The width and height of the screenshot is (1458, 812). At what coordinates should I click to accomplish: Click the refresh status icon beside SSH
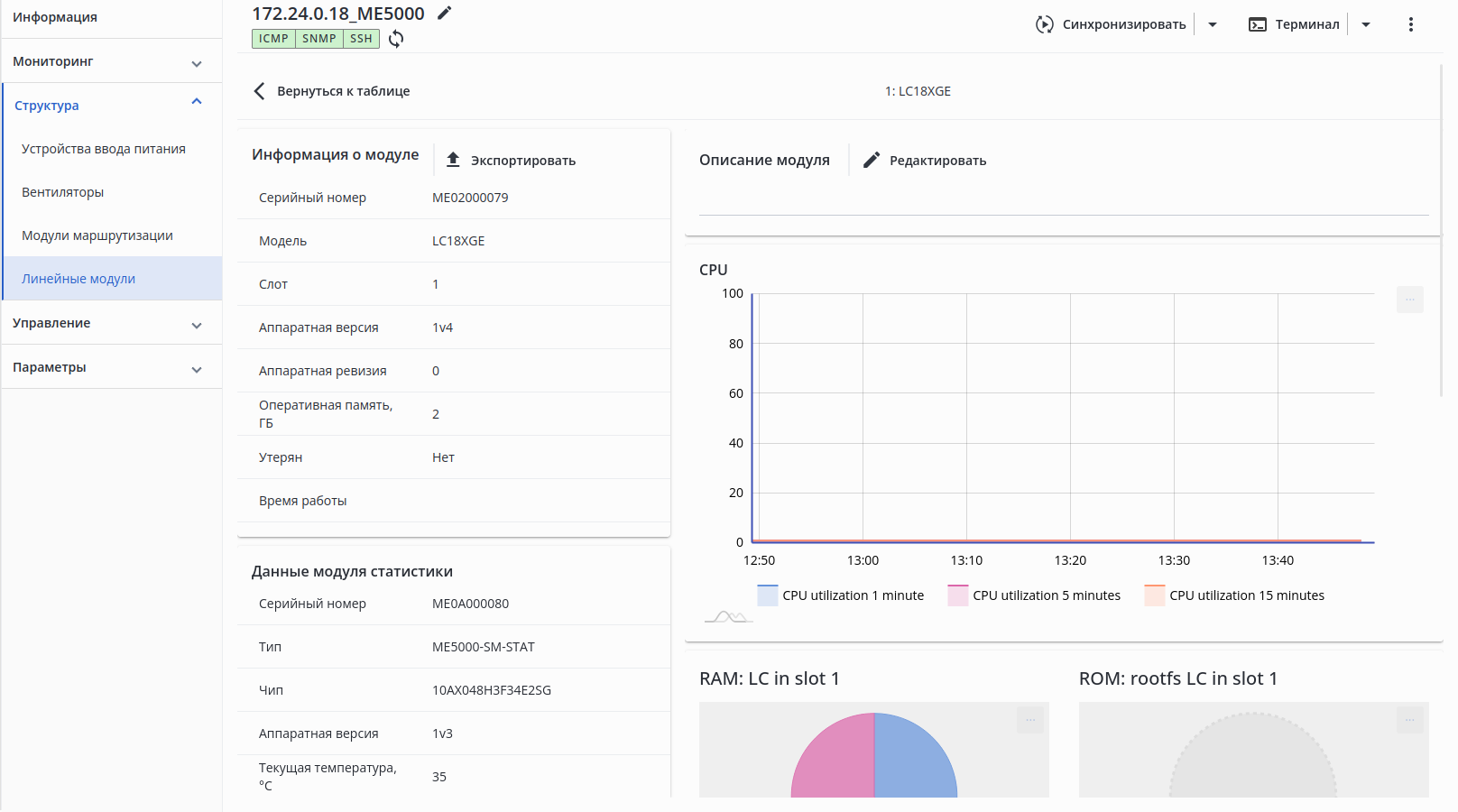click(x=396, y=39)
